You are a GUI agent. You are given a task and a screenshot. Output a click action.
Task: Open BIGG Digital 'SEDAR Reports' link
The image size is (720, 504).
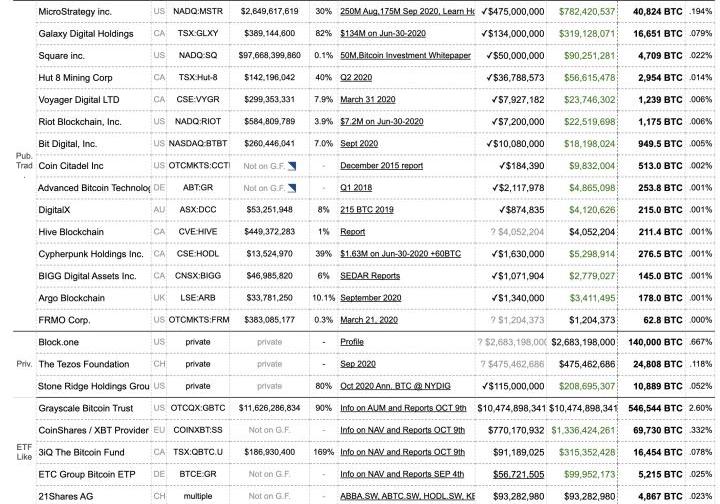(x=370, y=275)
